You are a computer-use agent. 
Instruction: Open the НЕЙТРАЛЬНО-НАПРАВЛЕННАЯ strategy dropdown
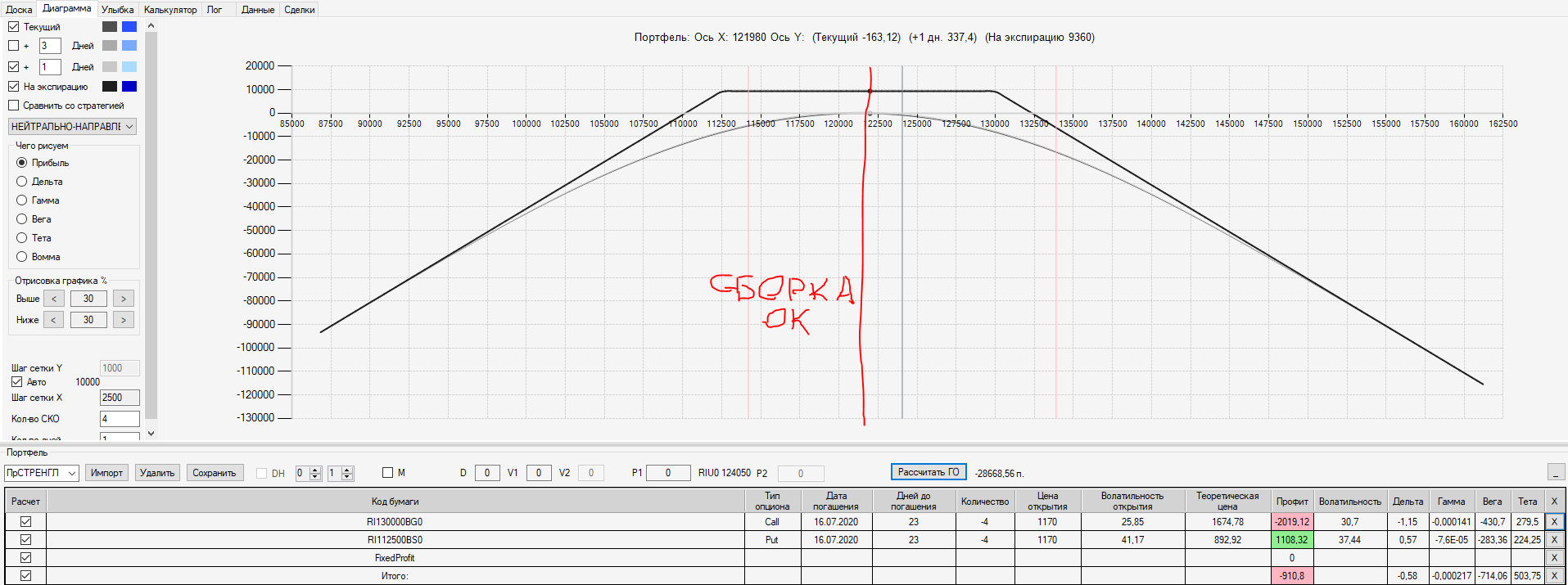point(72,127)
